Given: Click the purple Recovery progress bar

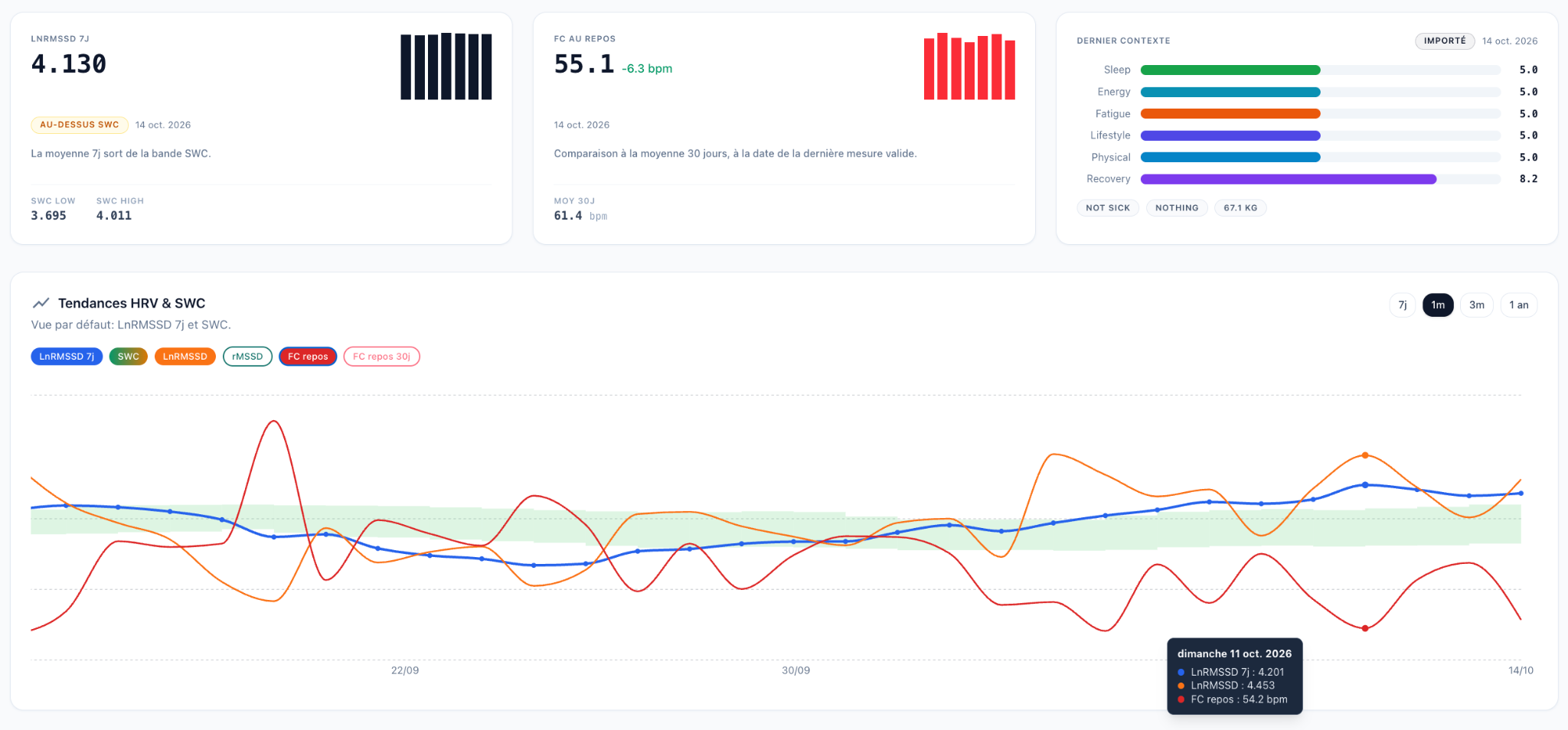Looking at the screenshot, I should (1289, 179).
